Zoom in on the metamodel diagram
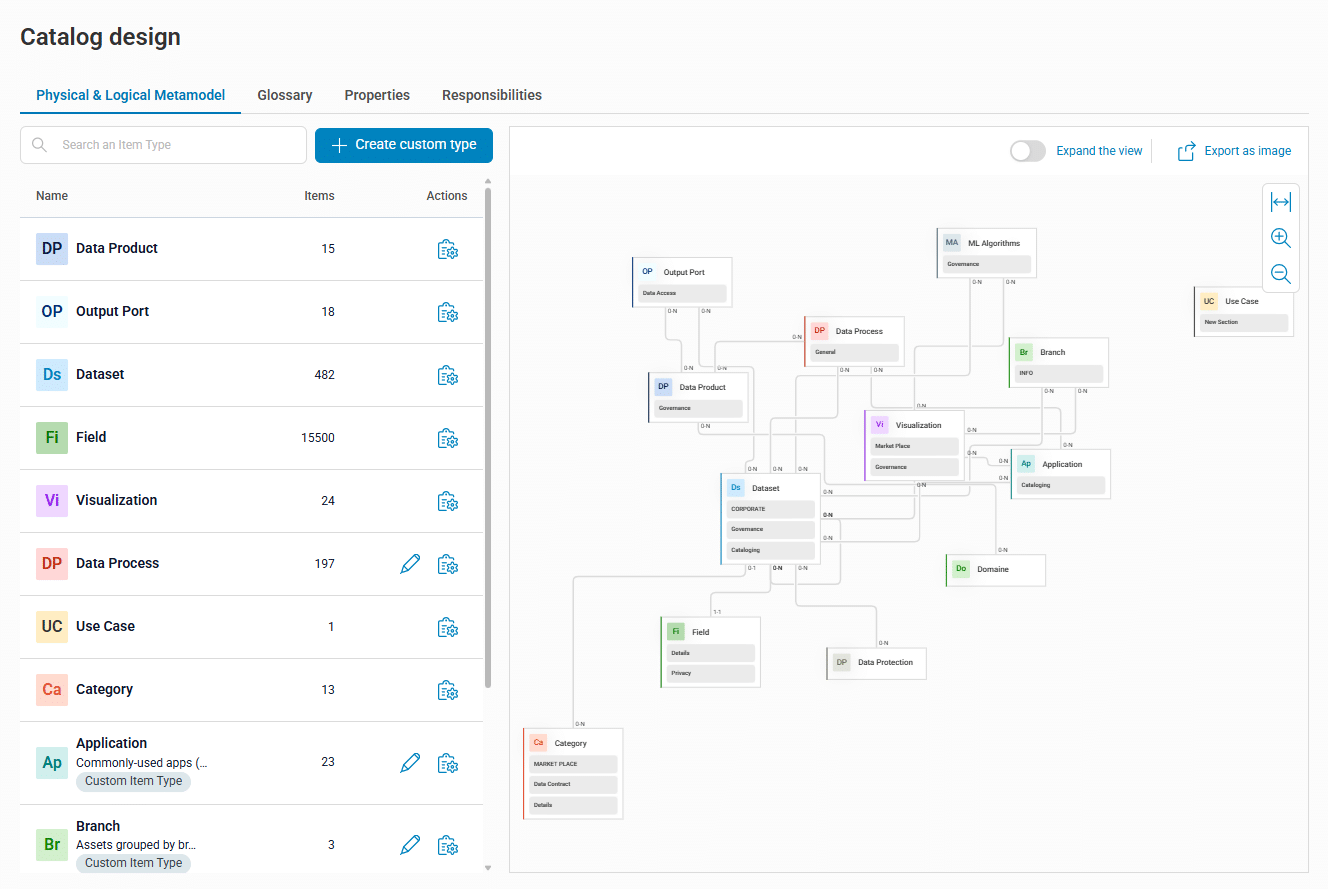Image resolution: width=1328 pixels, height=889 pixels. coord(1281,238)
